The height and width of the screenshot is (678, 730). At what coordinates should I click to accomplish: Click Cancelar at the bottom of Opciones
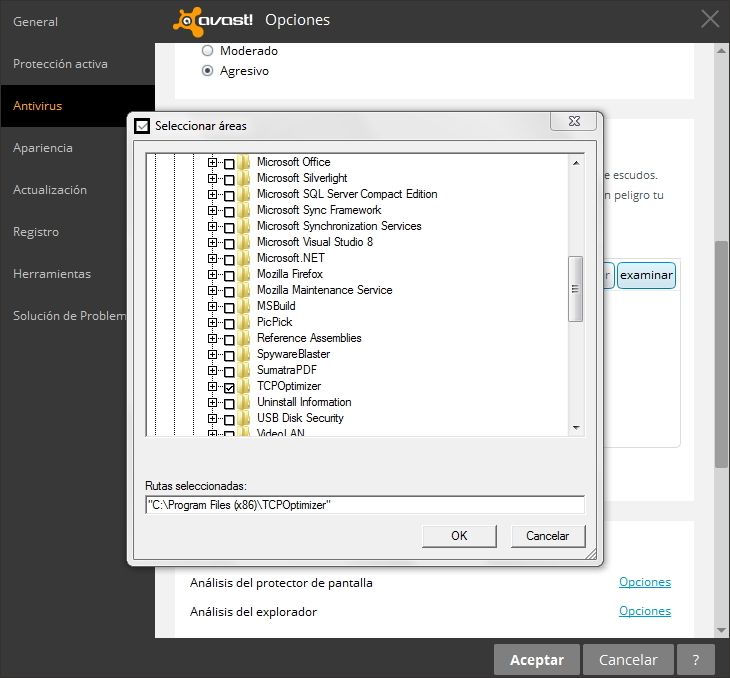628,660
